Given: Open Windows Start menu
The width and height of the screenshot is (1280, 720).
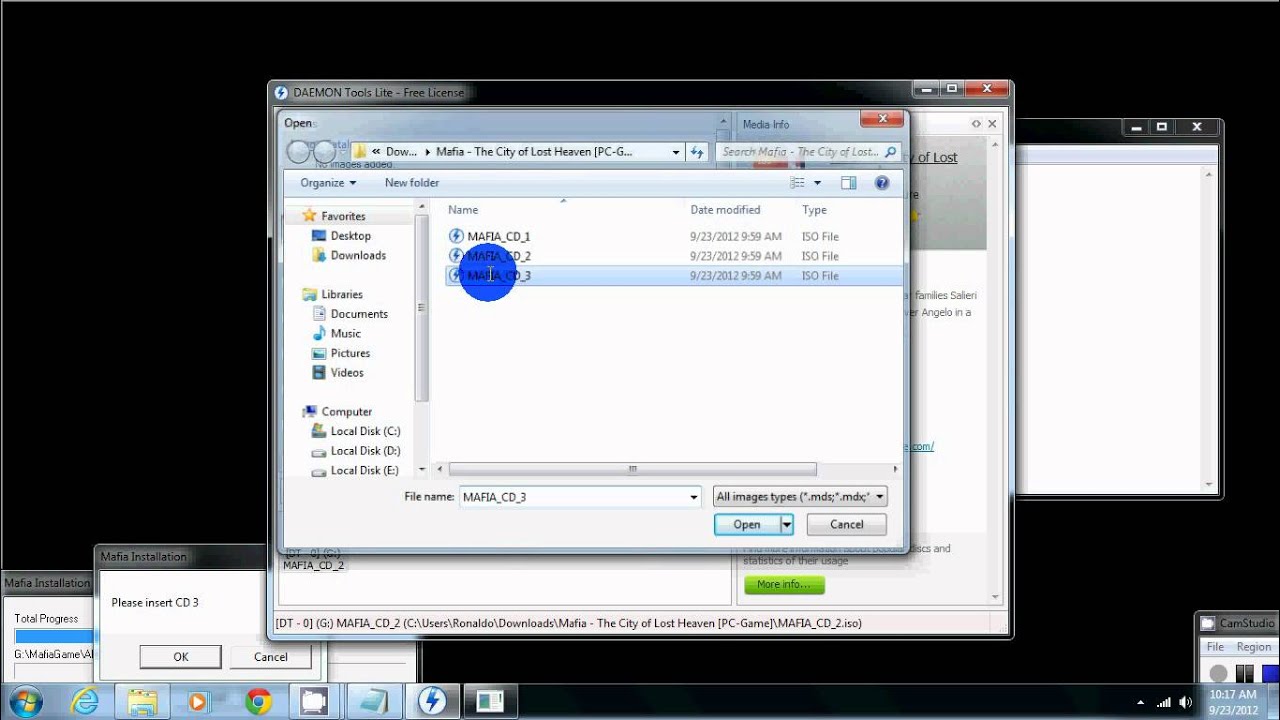Looking at the screenshot, I should [x=24, y=701].
